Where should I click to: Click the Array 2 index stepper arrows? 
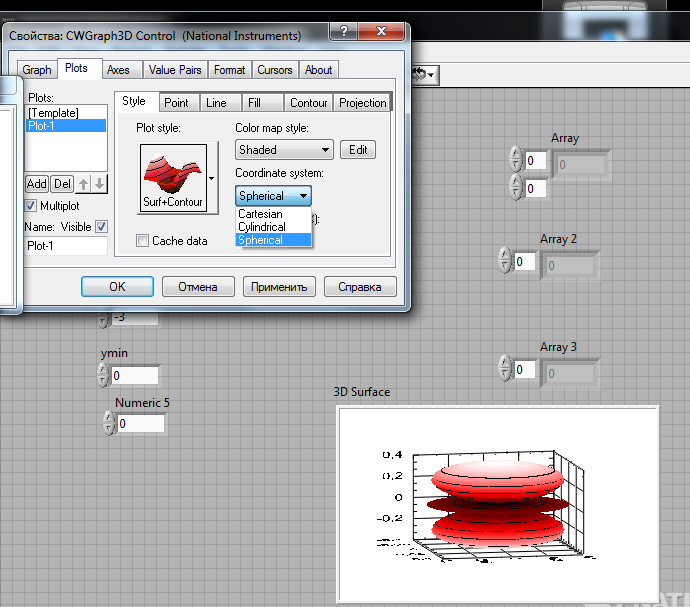click(504, 262)
